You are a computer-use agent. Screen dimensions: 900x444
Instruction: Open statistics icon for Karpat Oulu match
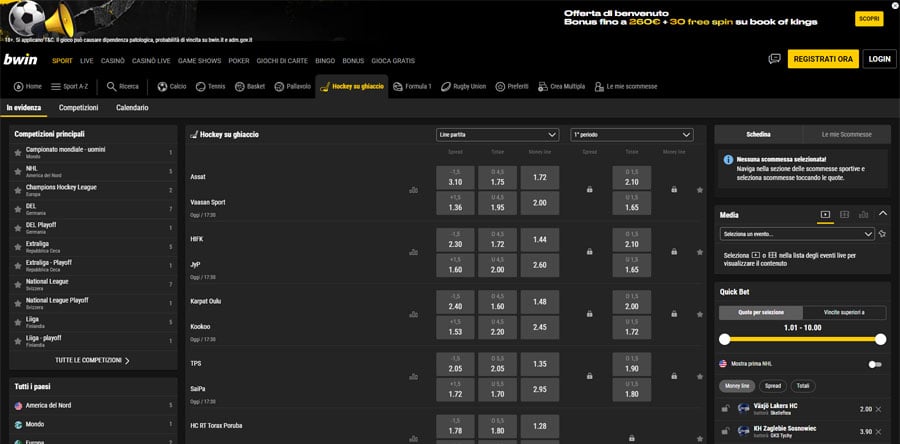click(x=414, y=314)
